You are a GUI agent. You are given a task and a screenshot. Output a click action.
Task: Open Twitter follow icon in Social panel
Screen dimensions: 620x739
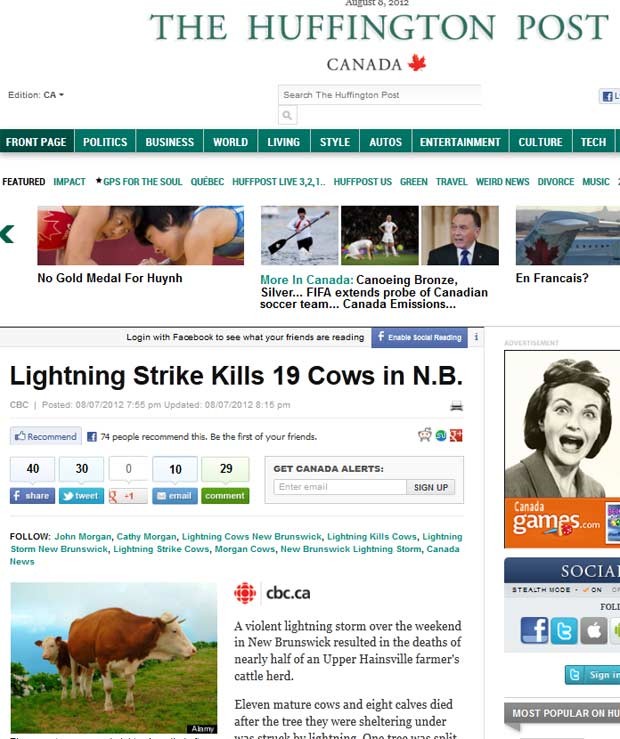(563, 631)
